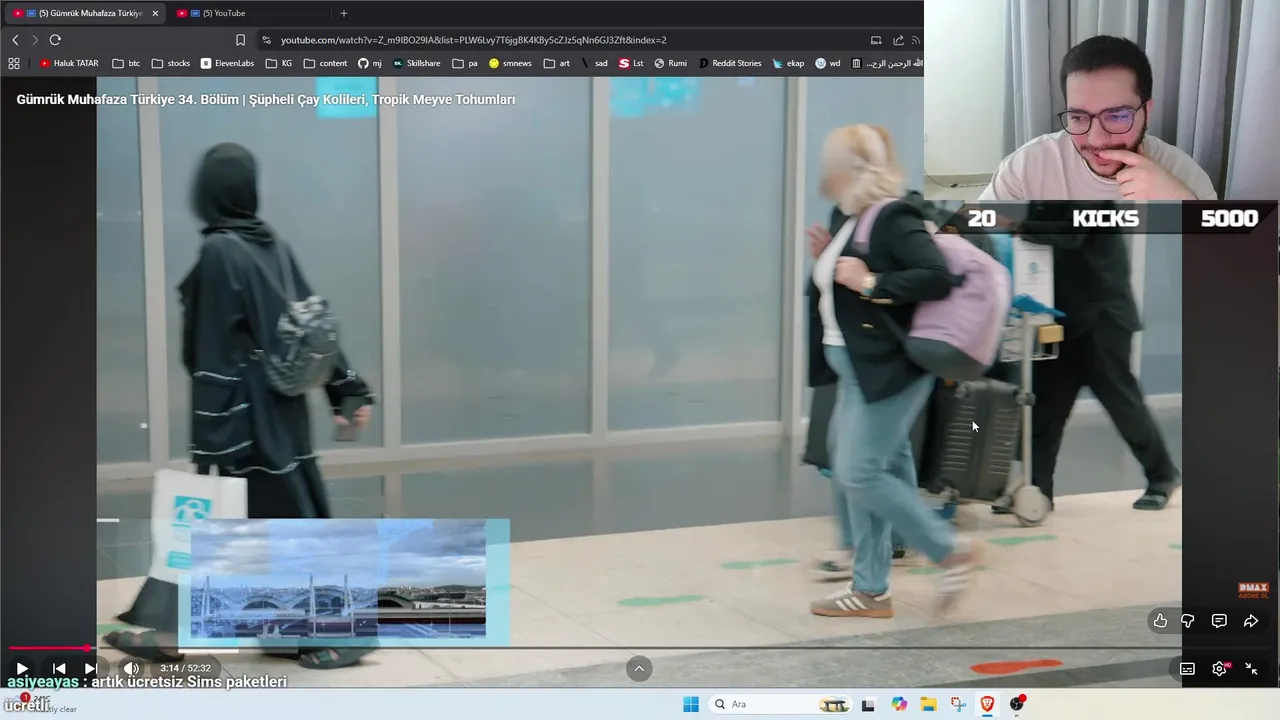
Task: Click the video title Gümrük Muhafaza Türkiye
Action: (266, 100)
